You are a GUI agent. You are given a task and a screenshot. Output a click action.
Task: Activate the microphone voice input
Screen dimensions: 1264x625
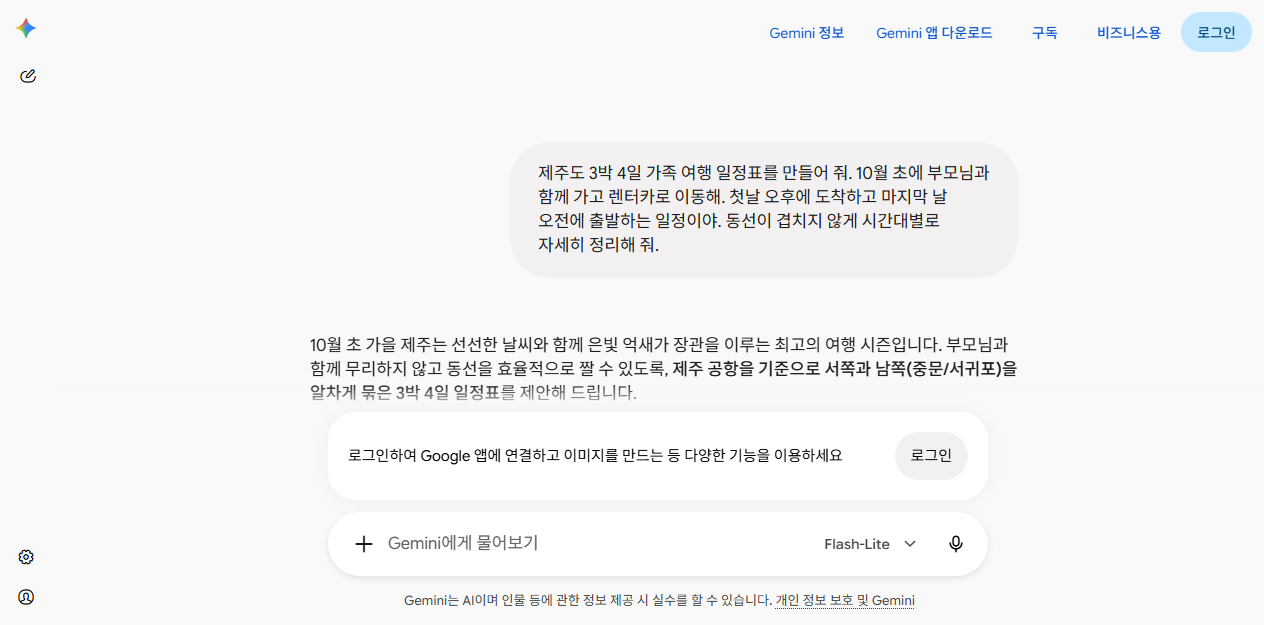[x=956, y=544]
